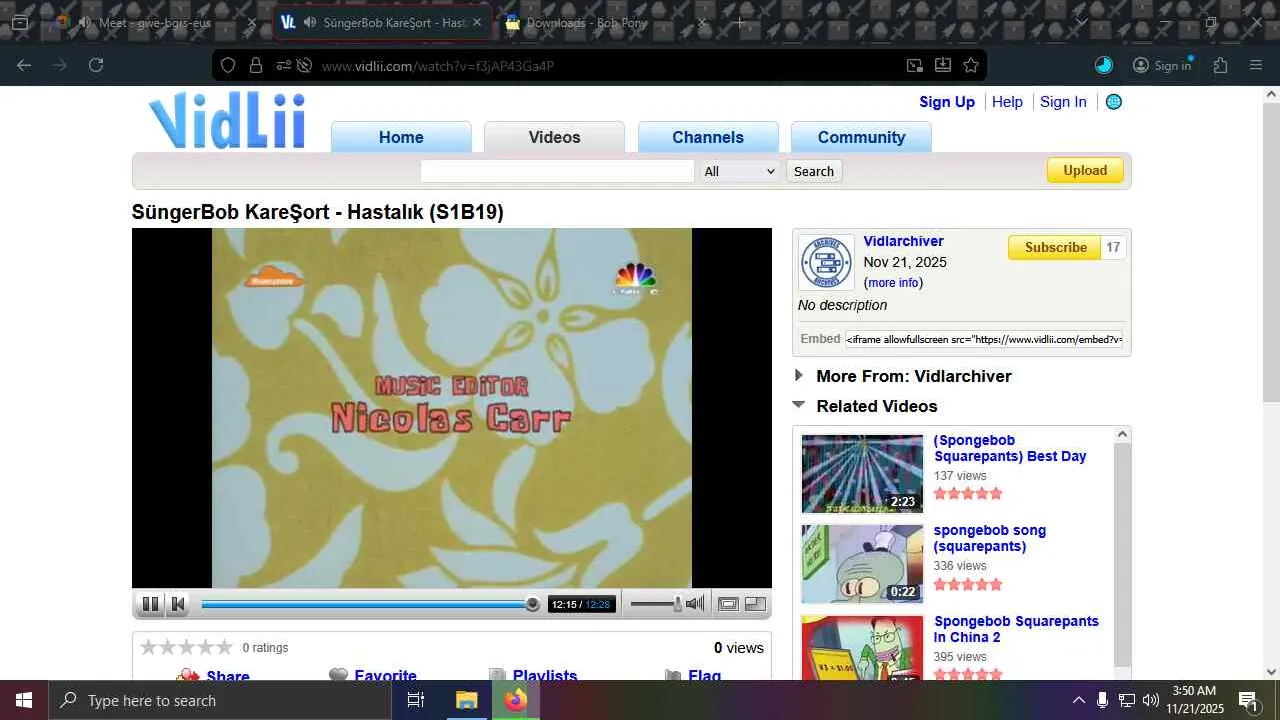This screenshot has width=1280, height=720.
Task: Subscribe to the Vidlarchiver channel
Action: [1055, 247]
